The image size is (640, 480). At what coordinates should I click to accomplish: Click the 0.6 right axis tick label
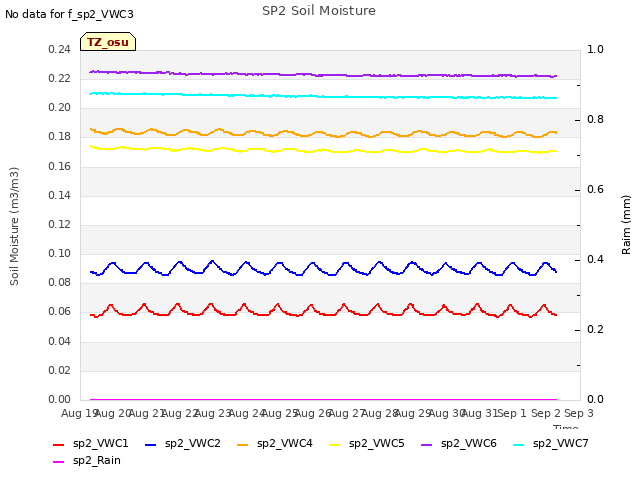click(595, 190)
